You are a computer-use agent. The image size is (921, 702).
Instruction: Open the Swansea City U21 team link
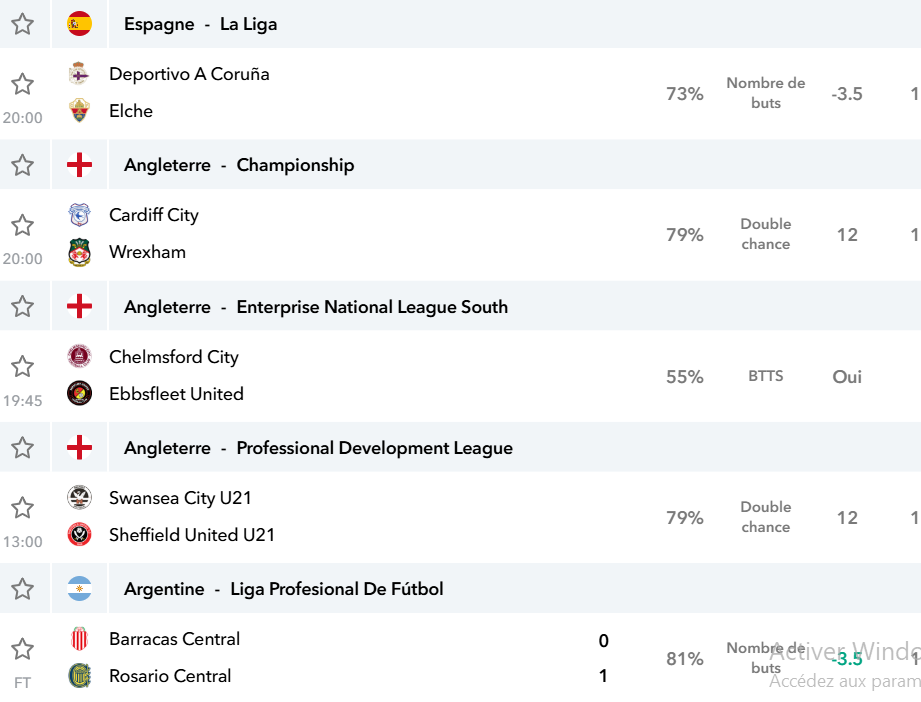pyautogui.click(x=180, y=498)
